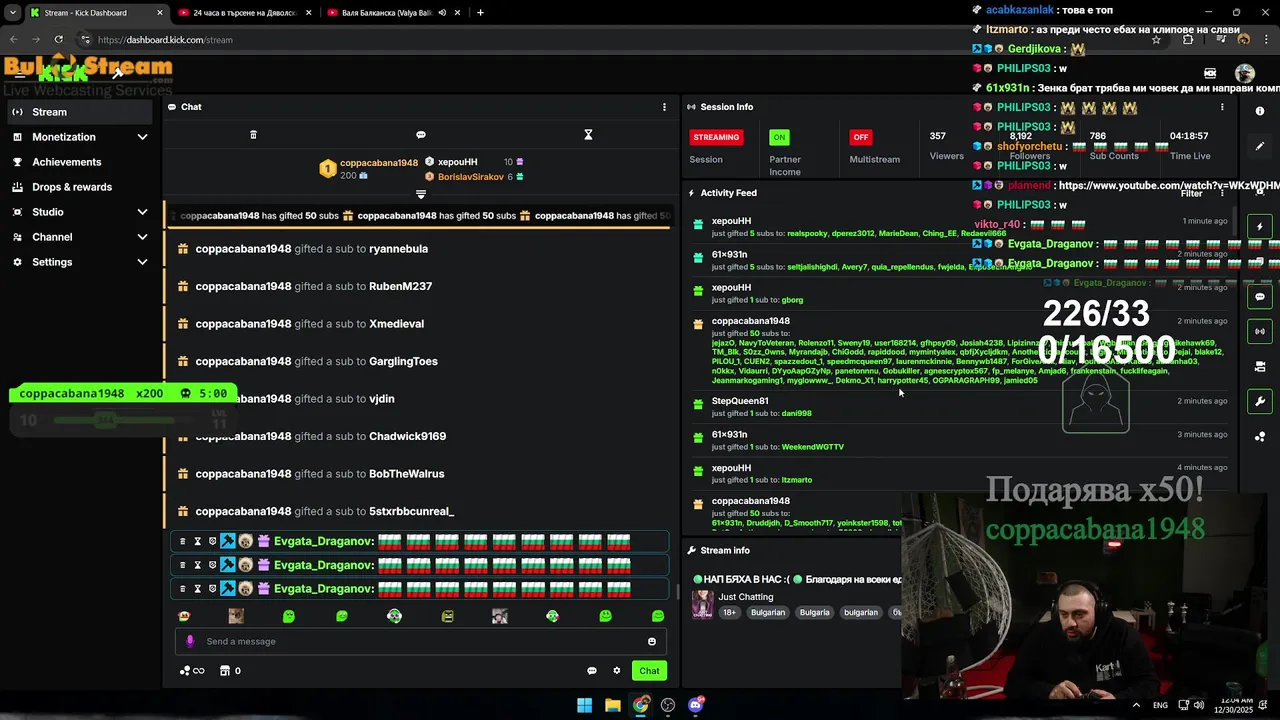Click the Bulgaria tag in Stream info

(x=814, y=613)
